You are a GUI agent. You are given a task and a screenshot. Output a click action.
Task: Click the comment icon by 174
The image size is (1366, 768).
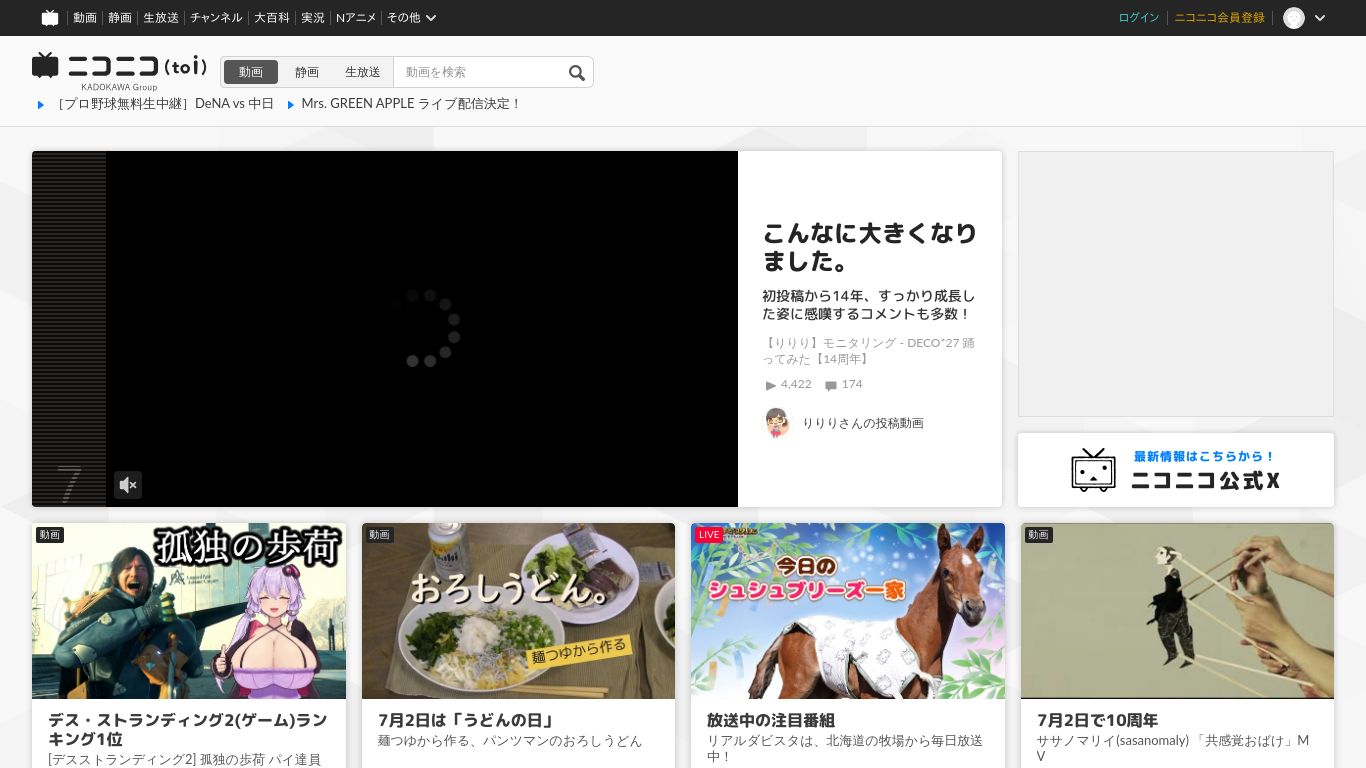(x=831, y=385)
